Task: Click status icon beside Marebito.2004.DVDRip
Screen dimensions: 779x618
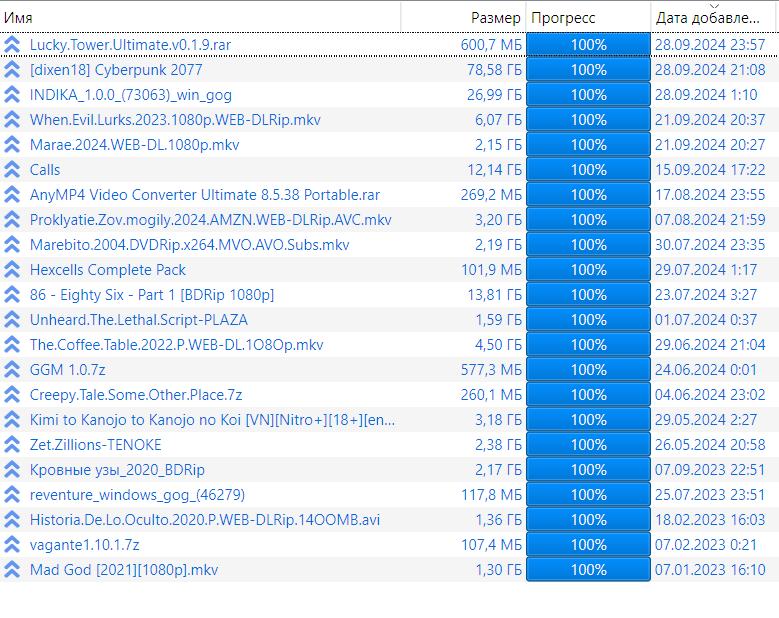Action: coord(12,245)
